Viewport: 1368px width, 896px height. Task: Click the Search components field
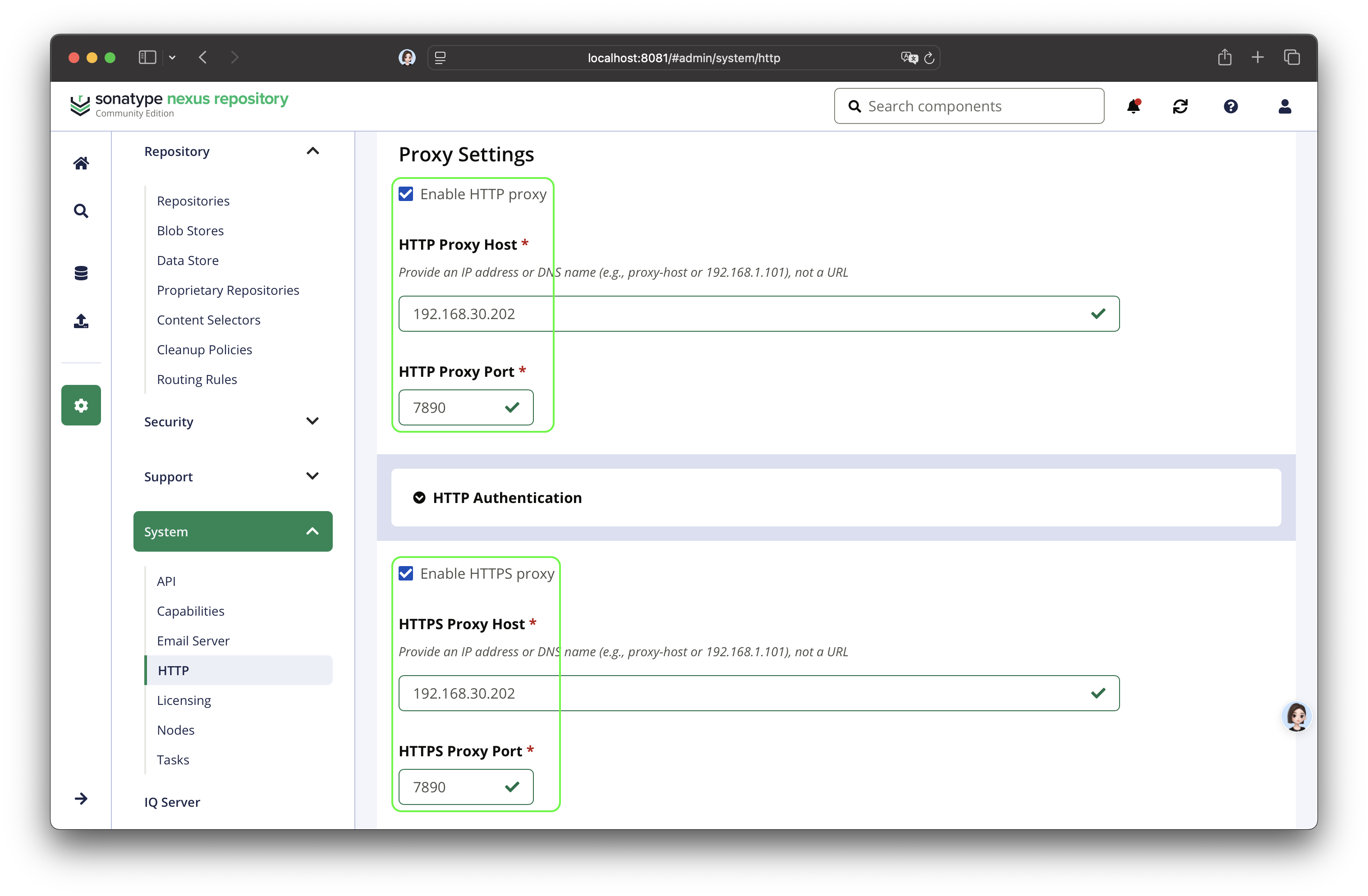pyautogui.click(x=969, y=106)
